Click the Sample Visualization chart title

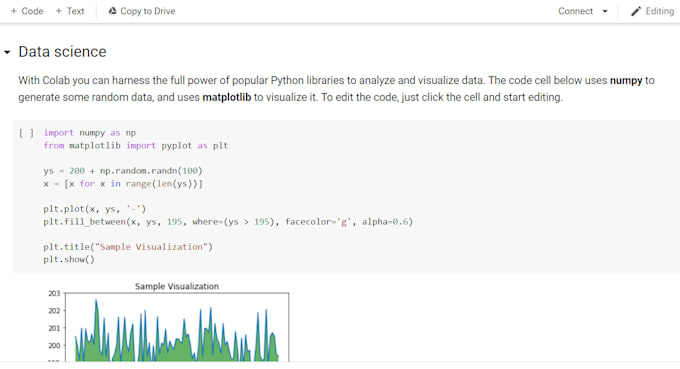177,286
